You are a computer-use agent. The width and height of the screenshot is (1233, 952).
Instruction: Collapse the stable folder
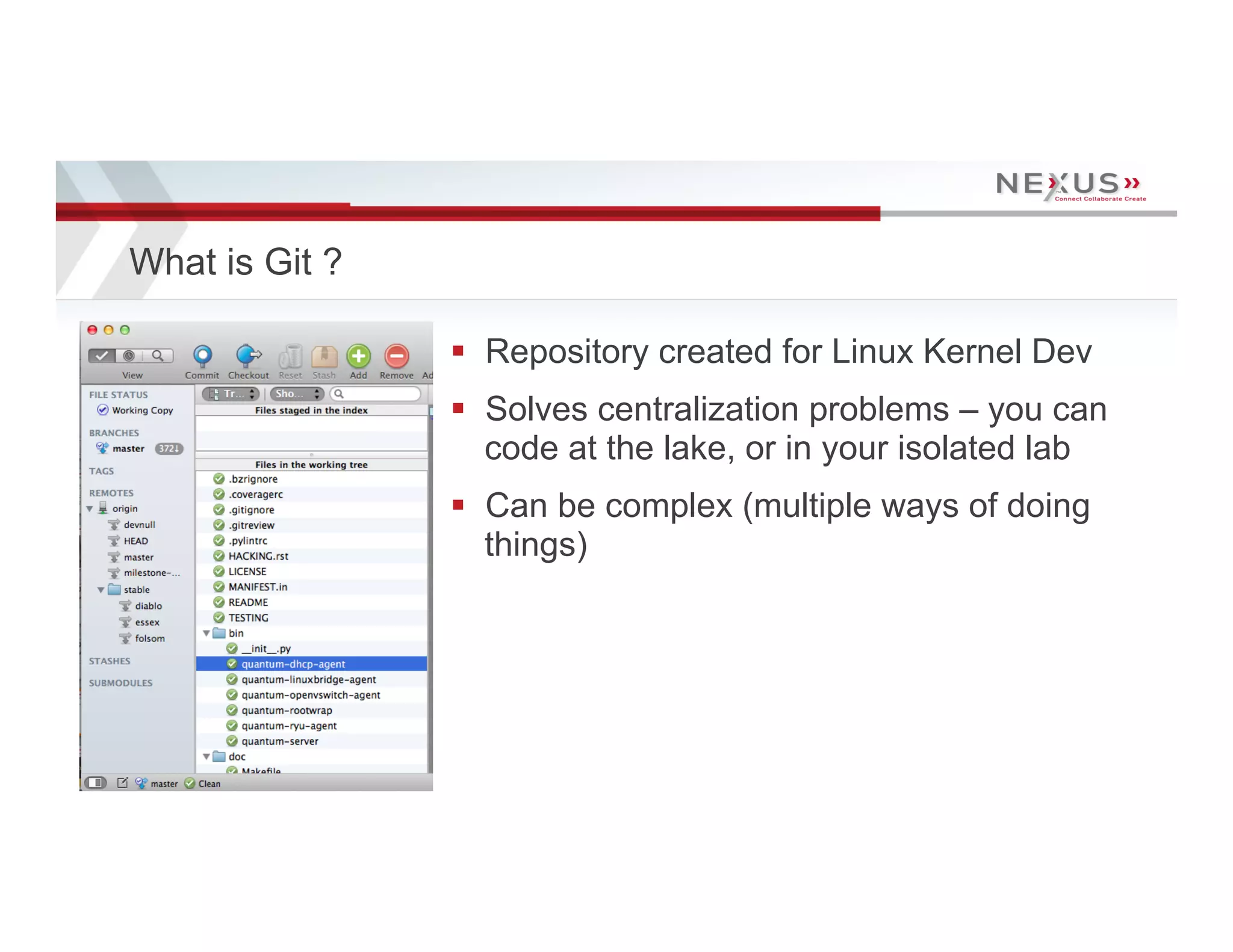tap(101, 590)
